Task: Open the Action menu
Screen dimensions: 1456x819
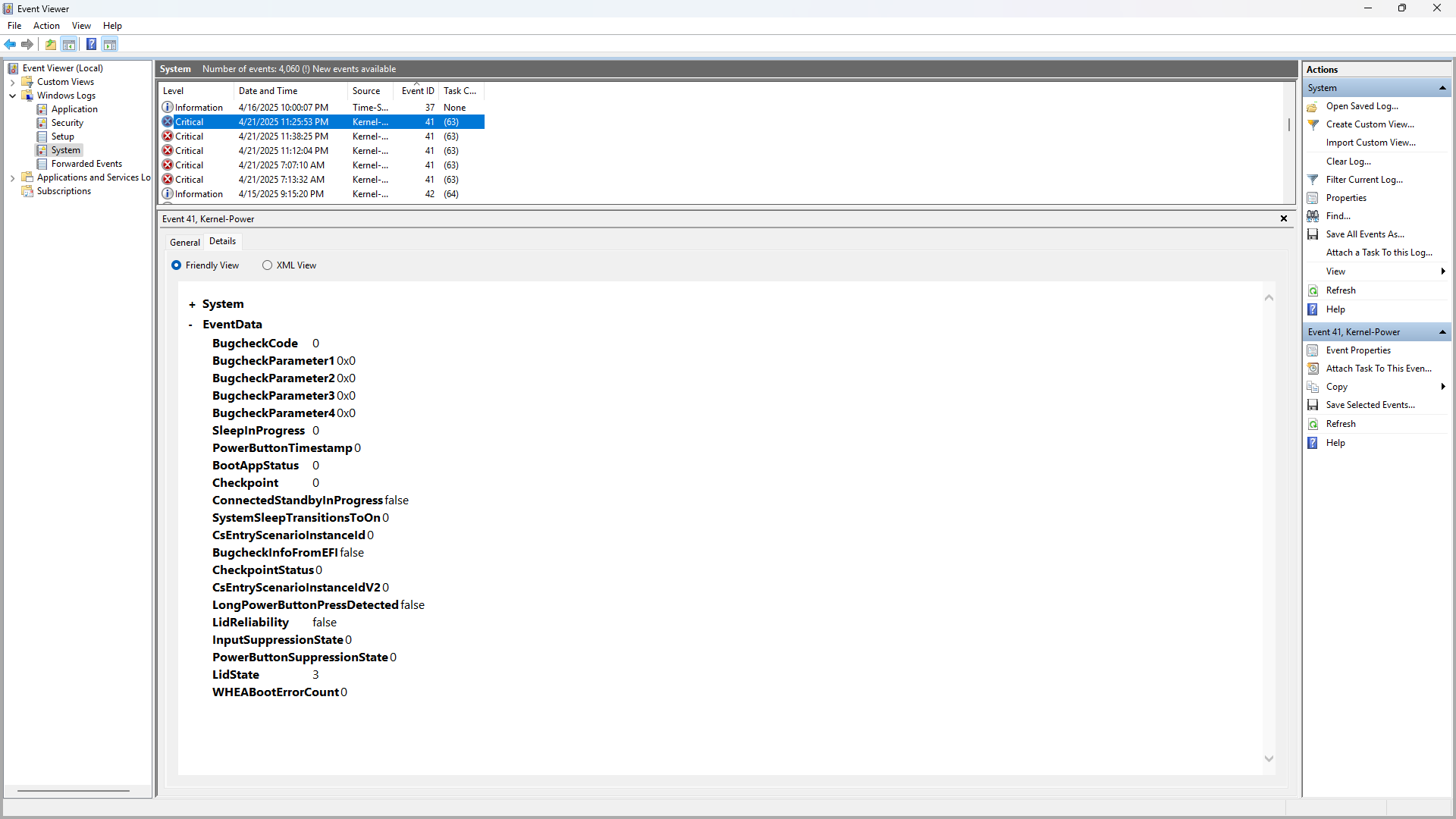Action: [x=46, y=26]
